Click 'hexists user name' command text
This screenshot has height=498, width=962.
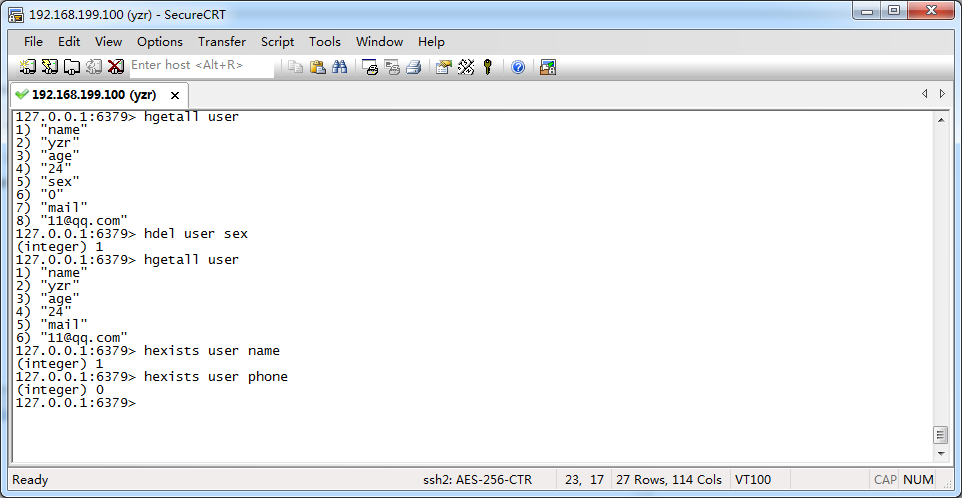click(x=212, y=351)
